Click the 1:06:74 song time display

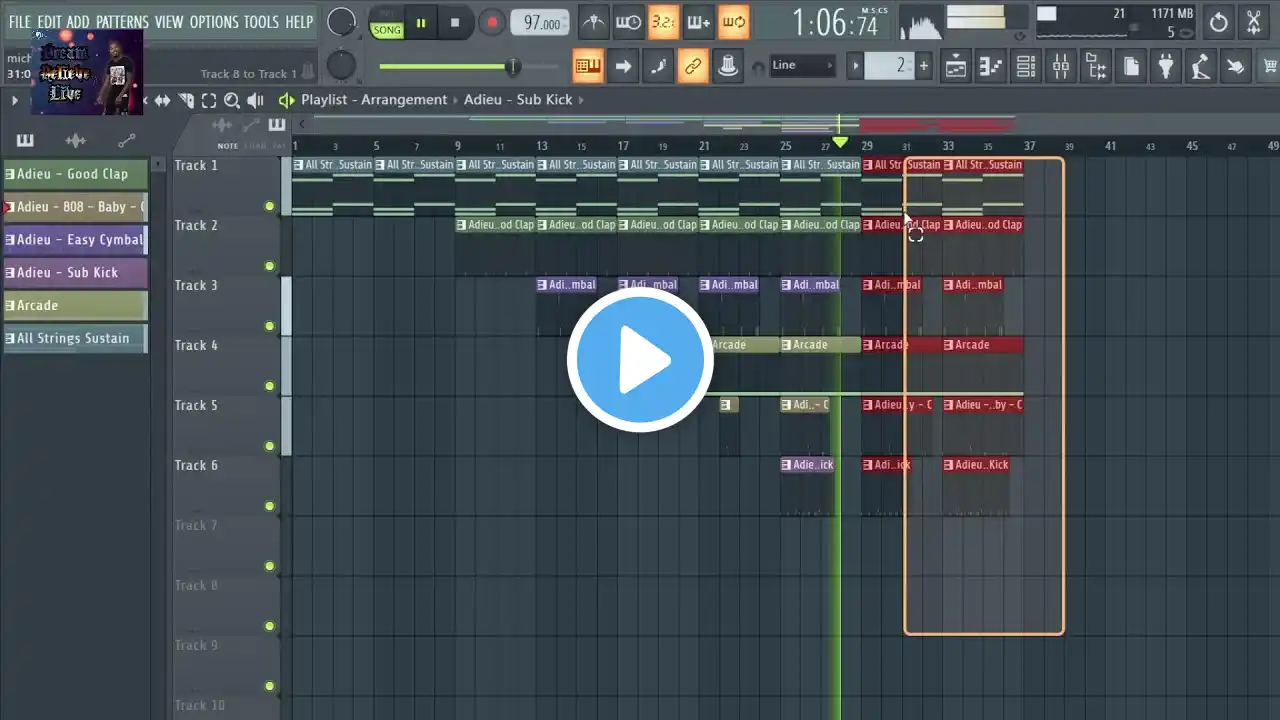[x=835, y=23]
